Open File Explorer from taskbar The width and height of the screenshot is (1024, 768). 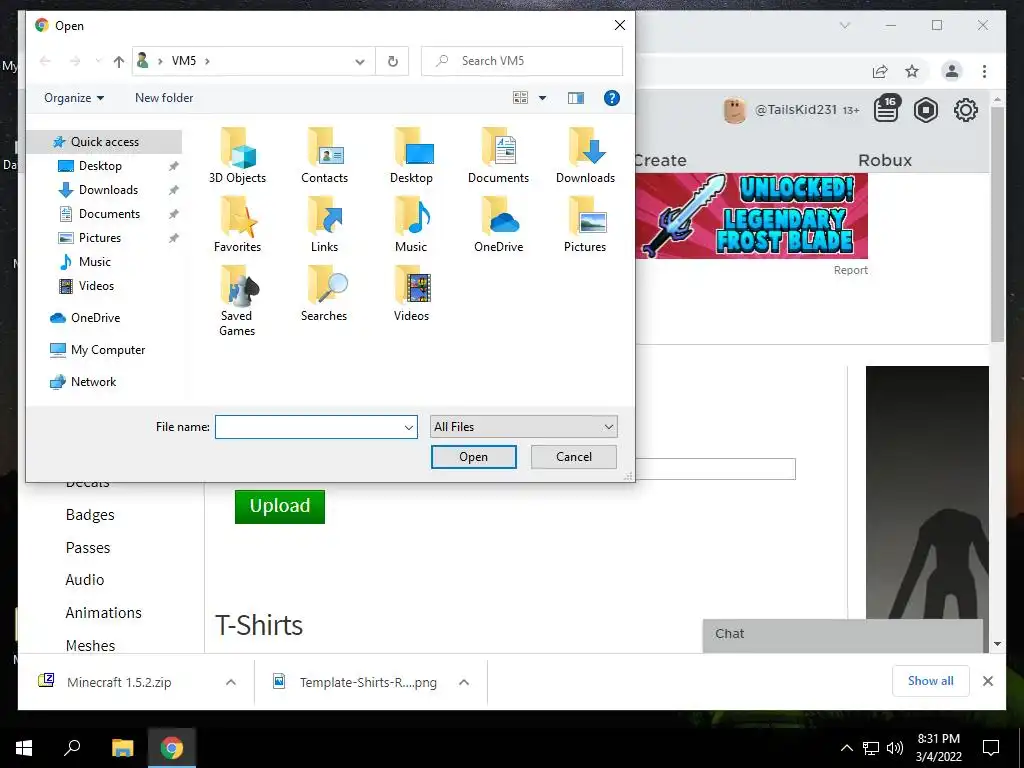coord(122,747)
